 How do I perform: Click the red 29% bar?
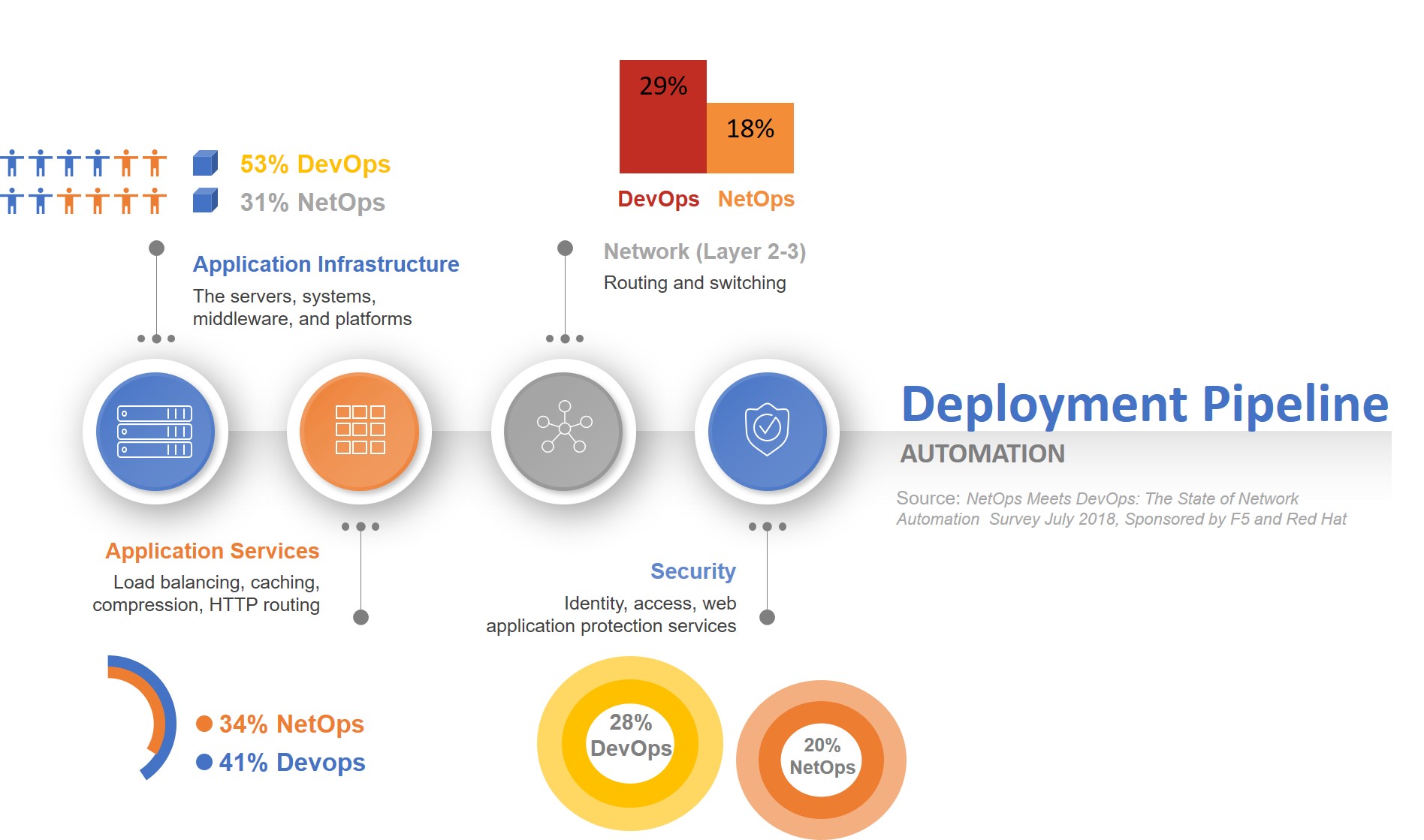(662, 116)
